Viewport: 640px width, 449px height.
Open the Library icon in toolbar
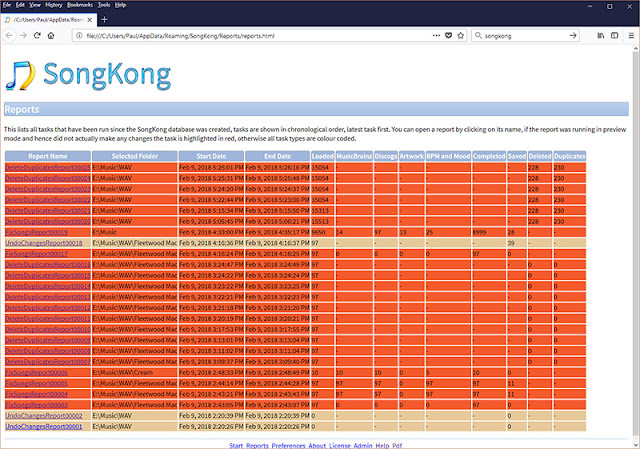[x=601, y=36]
